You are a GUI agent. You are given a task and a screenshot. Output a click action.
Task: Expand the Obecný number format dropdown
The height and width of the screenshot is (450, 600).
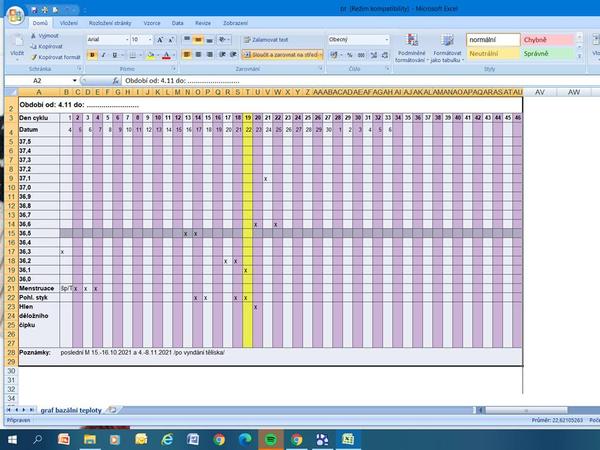click(386, 39)
